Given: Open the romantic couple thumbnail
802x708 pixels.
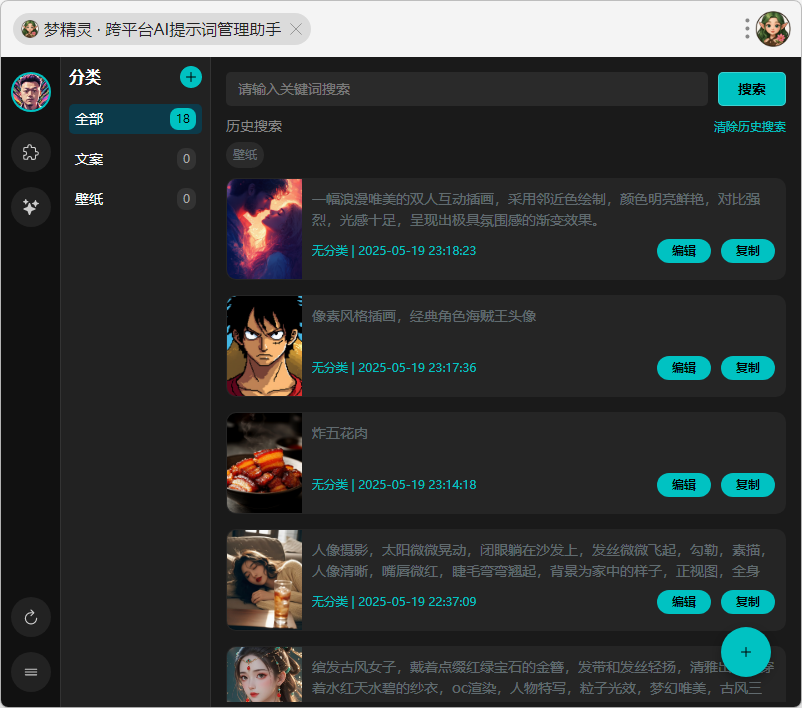Looking at the screenshot, I should 264,229.
